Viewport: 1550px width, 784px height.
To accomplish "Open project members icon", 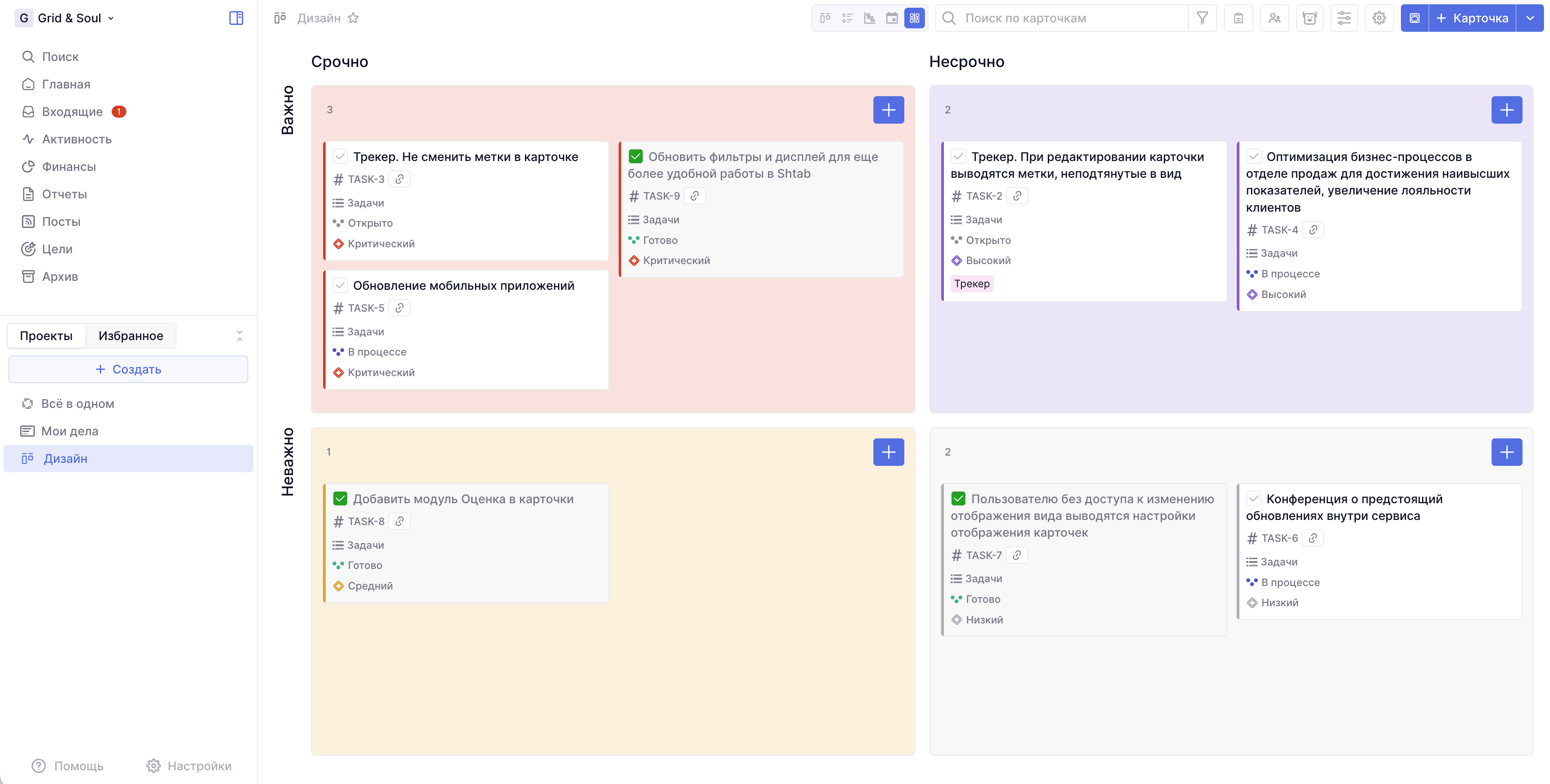I will point(1274,18).
